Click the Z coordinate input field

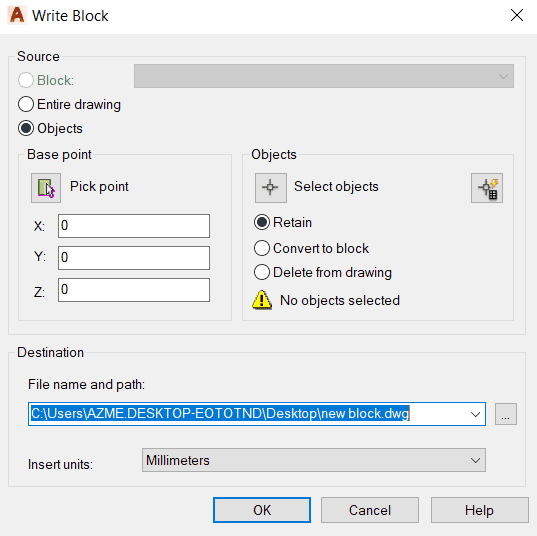[x=134, y=290]
